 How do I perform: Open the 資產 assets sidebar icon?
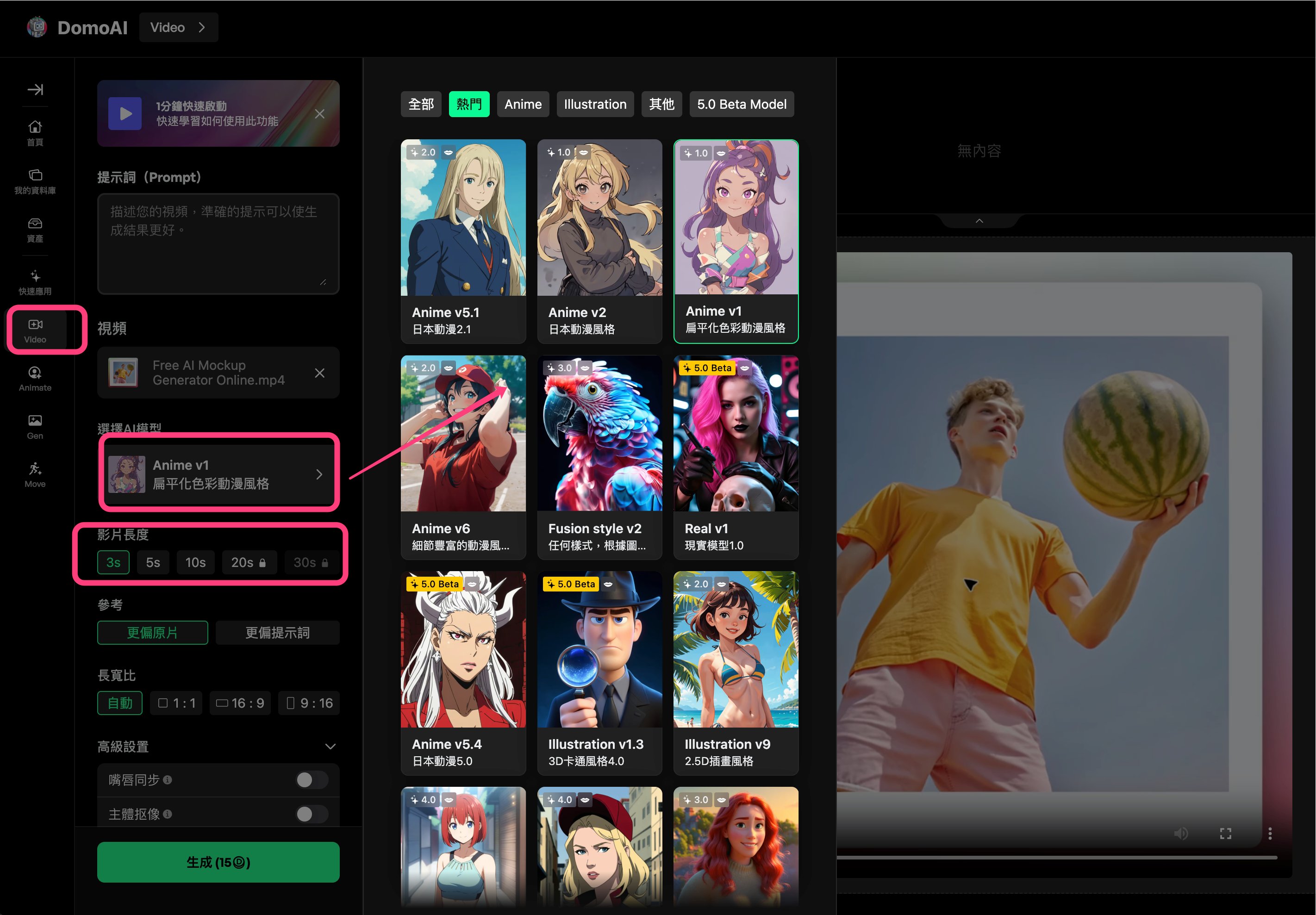point(35,229)
